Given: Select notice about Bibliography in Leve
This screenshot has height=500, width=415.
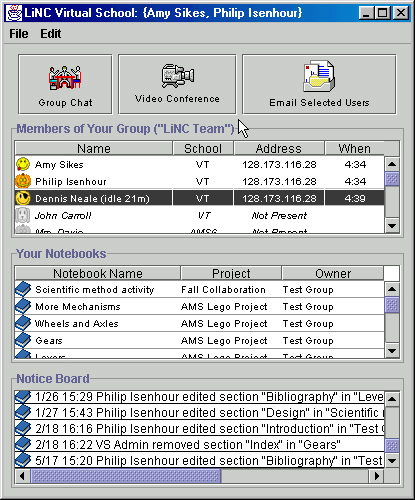Looking at the screenshot, I should click(199, 397).
